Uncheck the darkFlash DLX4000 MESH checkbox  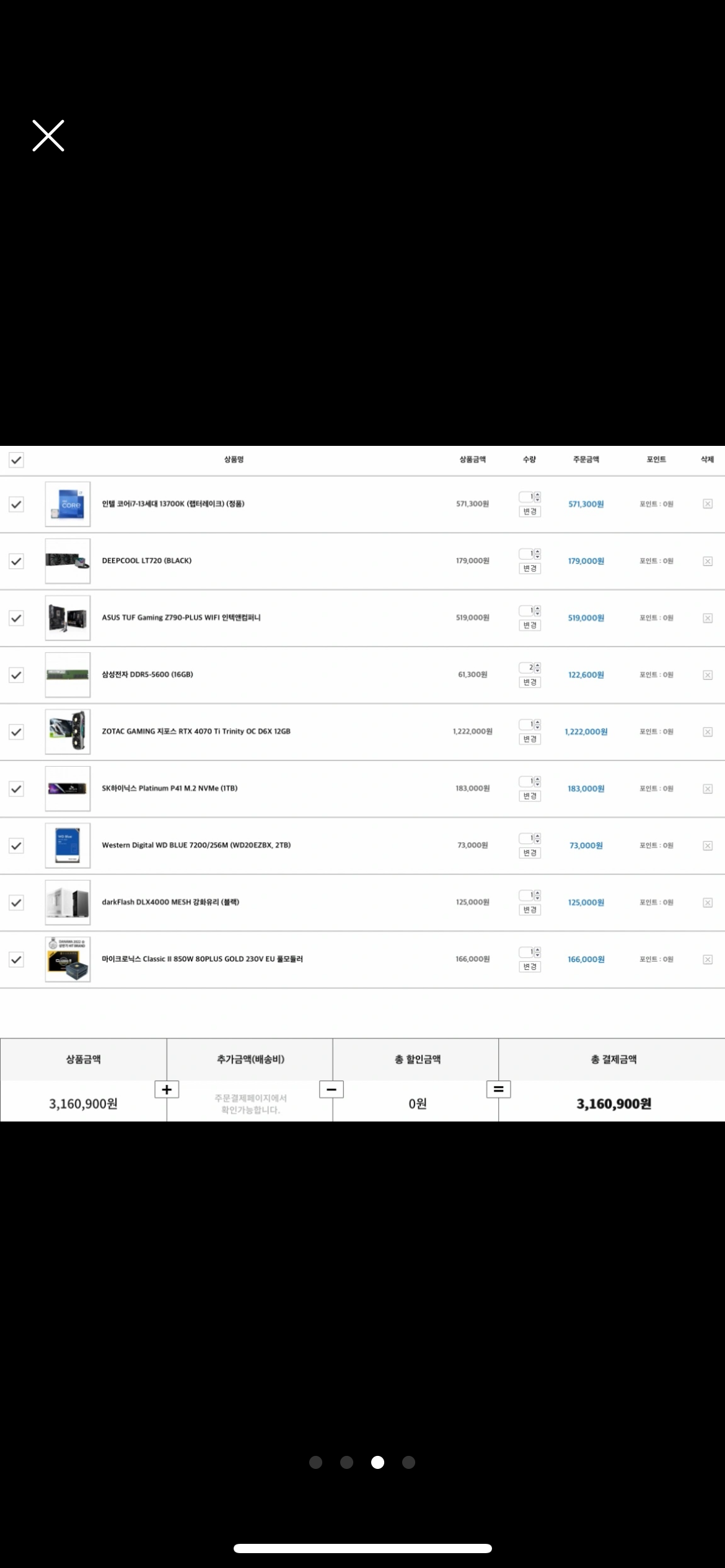16,903
